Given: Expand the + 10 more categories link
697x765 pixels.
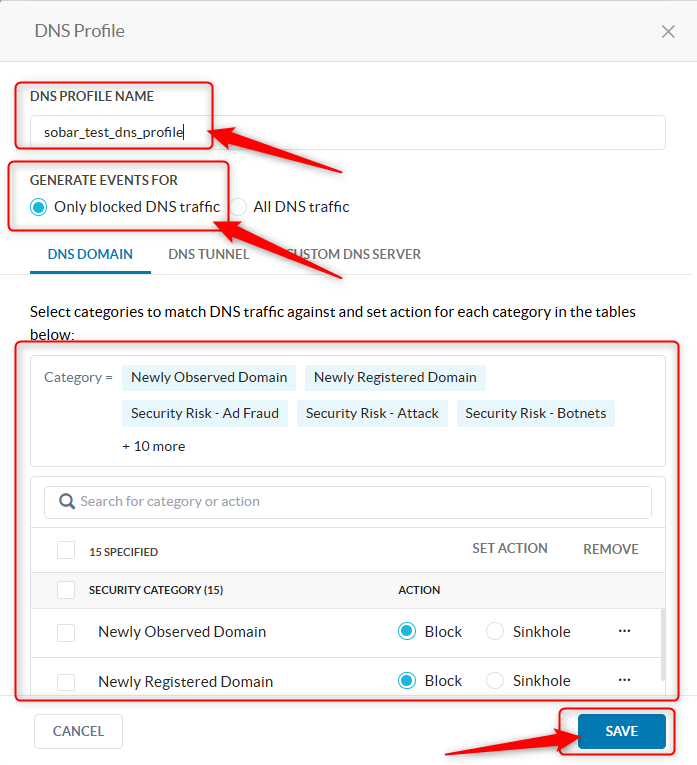Looking at the screenshot, I should (154, 446).
